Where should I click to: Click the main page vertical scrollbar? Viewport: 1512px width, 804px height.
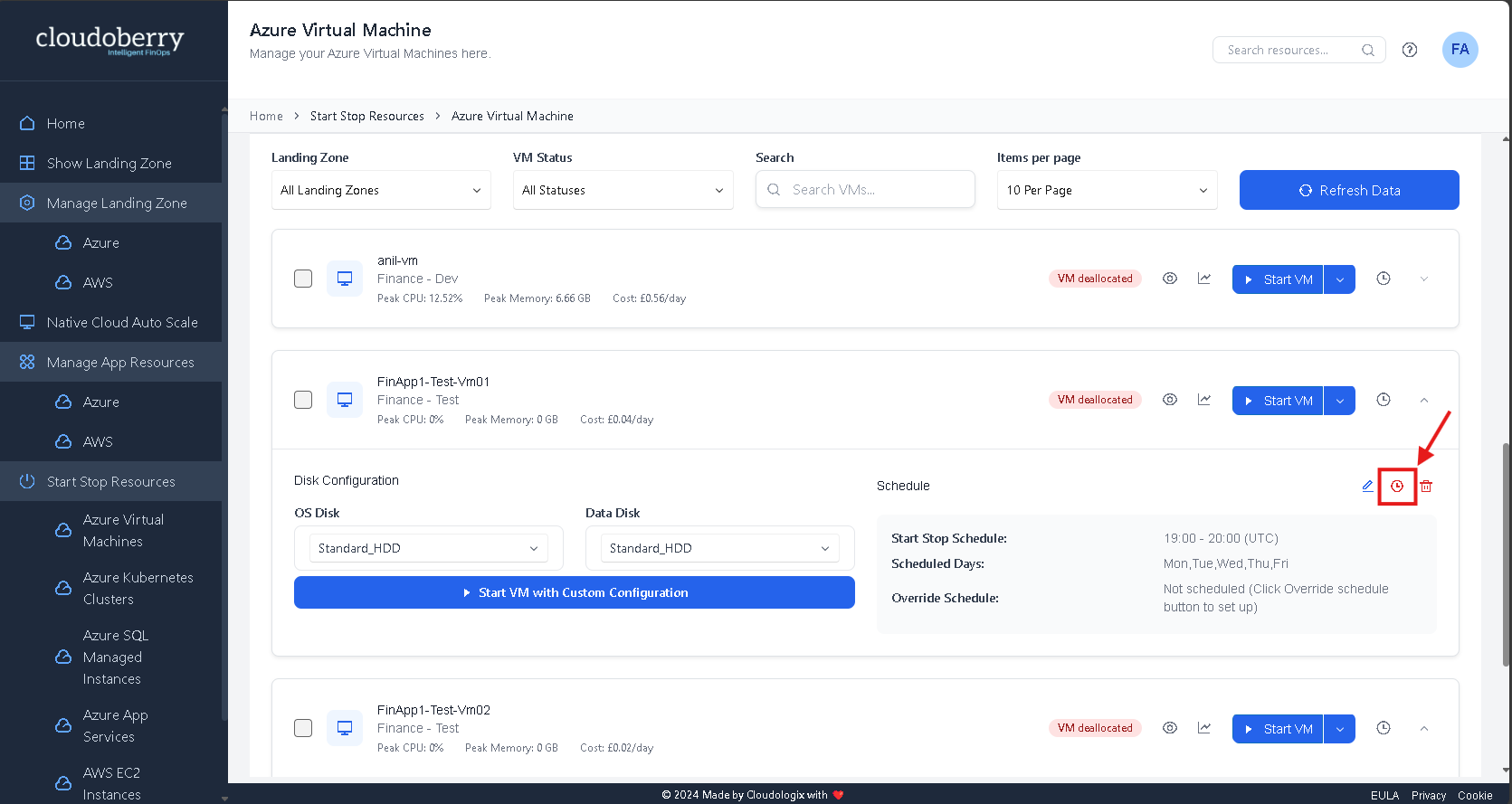coord(1506,553)
